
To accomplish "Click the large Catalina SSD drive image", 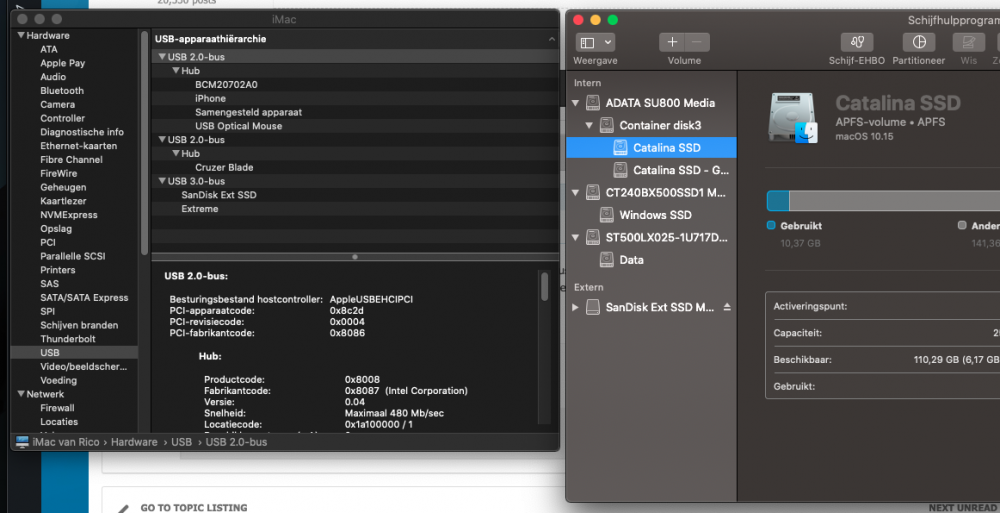I will [x=793, y=118].
